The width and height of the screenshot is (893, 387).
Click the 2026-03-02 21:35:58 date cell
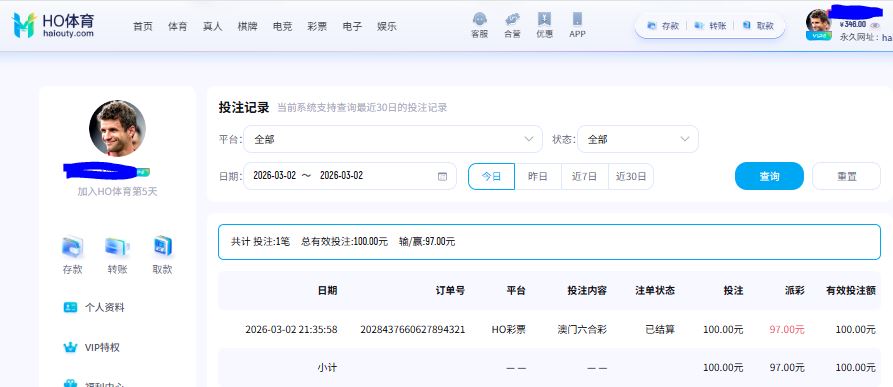click(291, 330)
